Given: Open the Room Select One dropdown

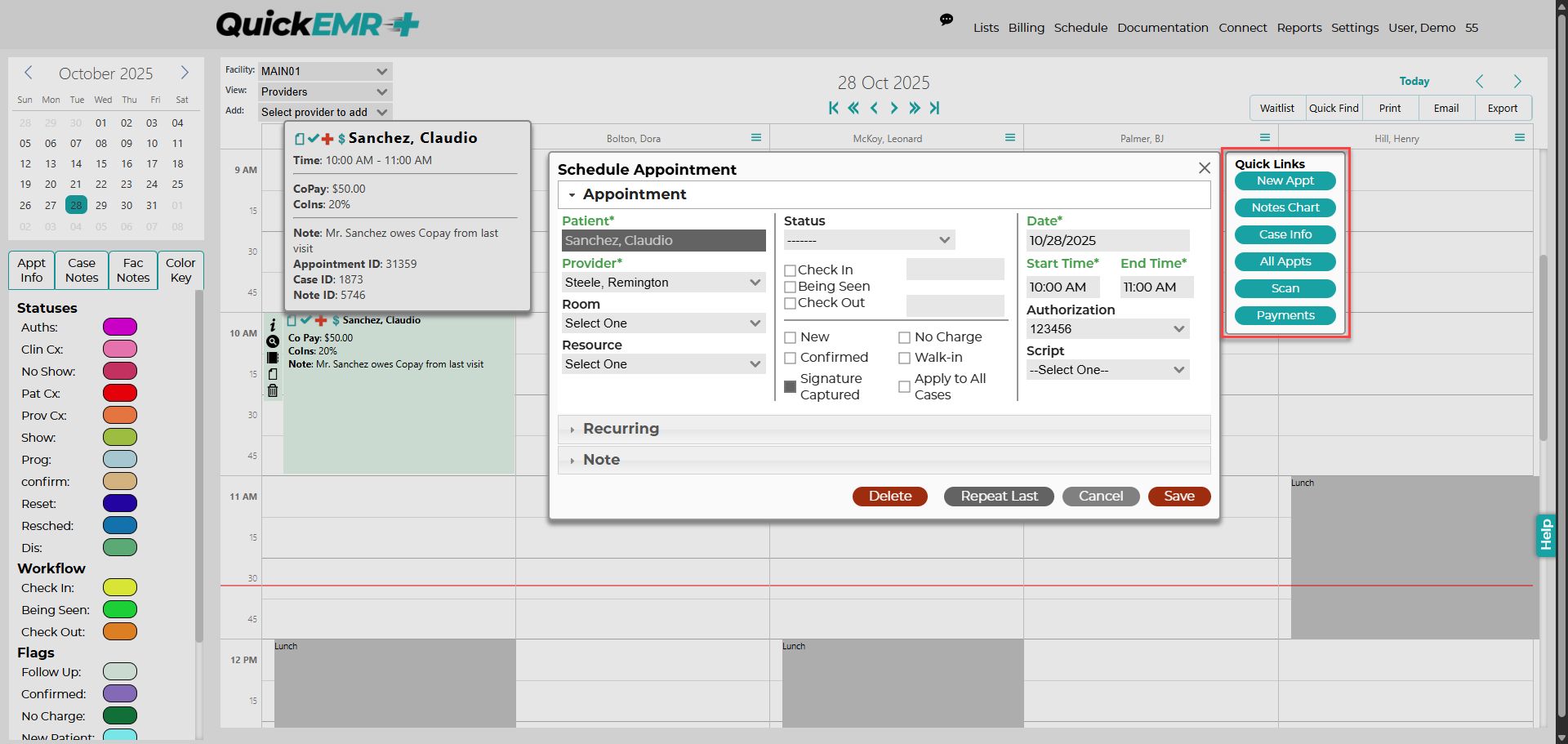Looking at the screenshot, I should pos(663,323).
